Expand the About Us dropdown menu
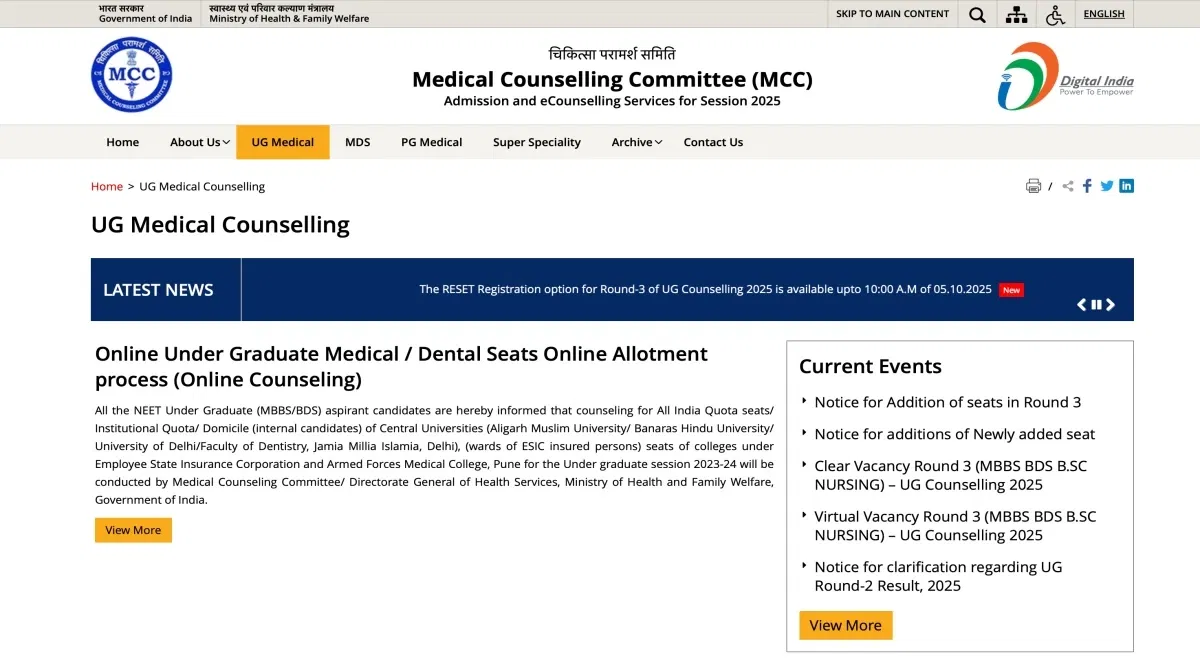This screenshot has height=667, width=1200. [x=200, y=142]
